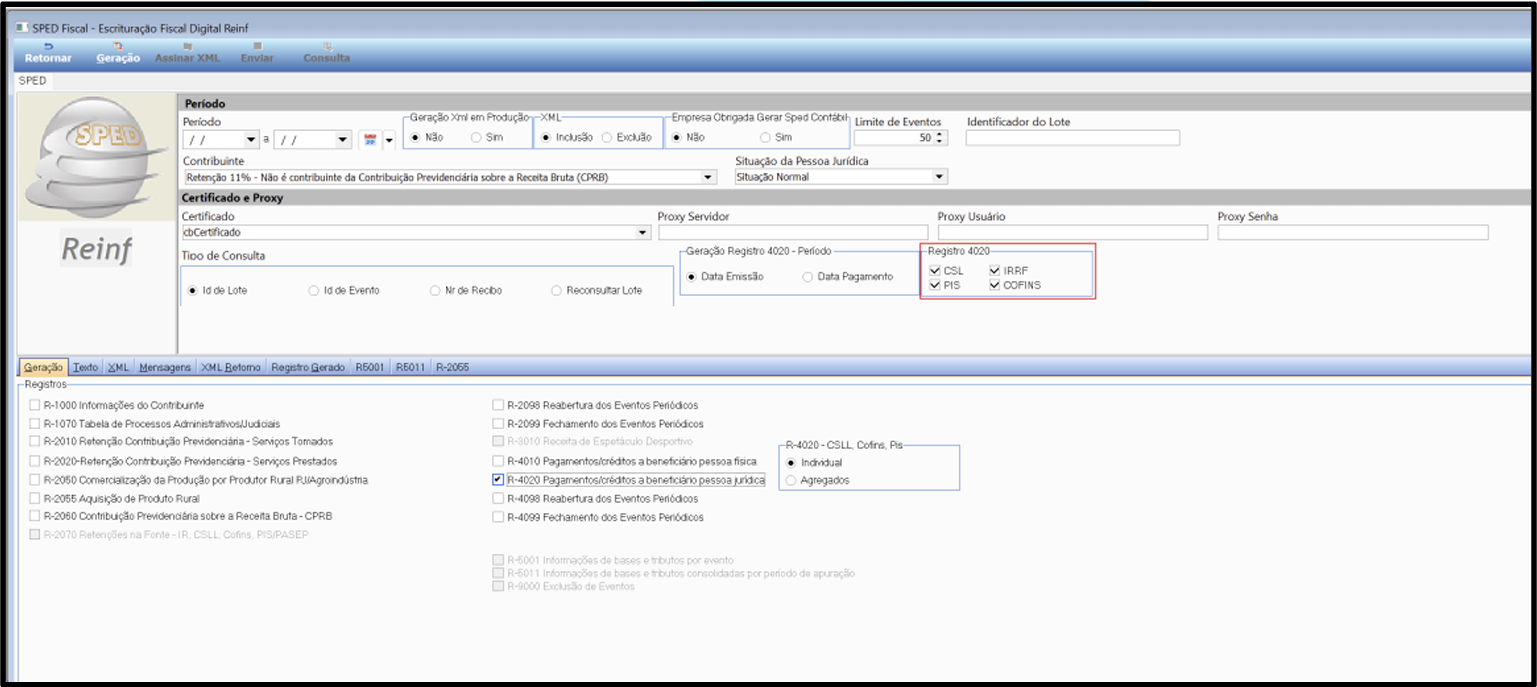Check R-1070 Tabela de Processos
This screenshot has height=687, width=1537.
[x=35, y=423]
